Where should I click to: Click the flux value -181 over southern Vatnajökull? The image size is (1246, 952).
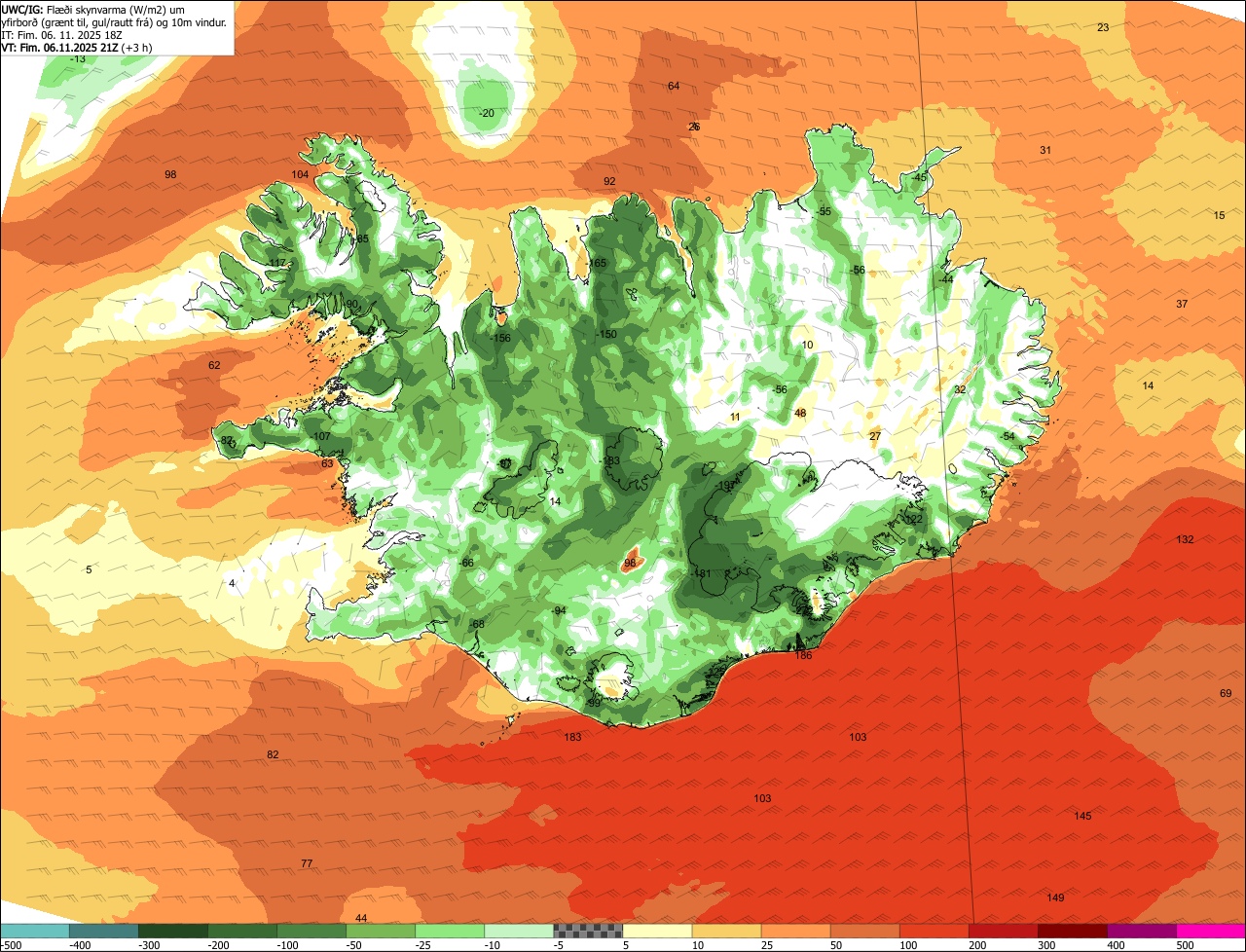[701, 574]
